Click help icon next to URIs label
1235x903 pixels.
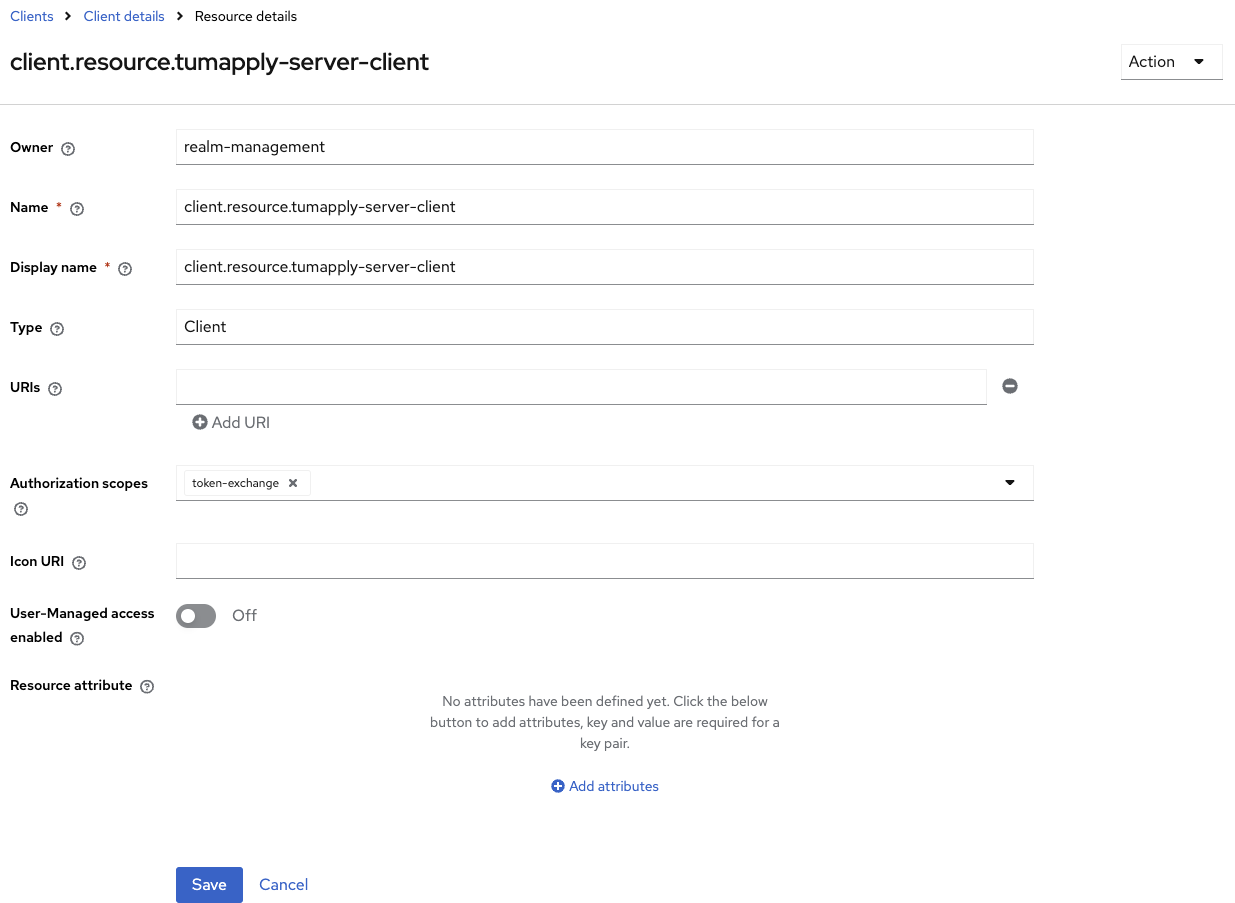point(55,389)
